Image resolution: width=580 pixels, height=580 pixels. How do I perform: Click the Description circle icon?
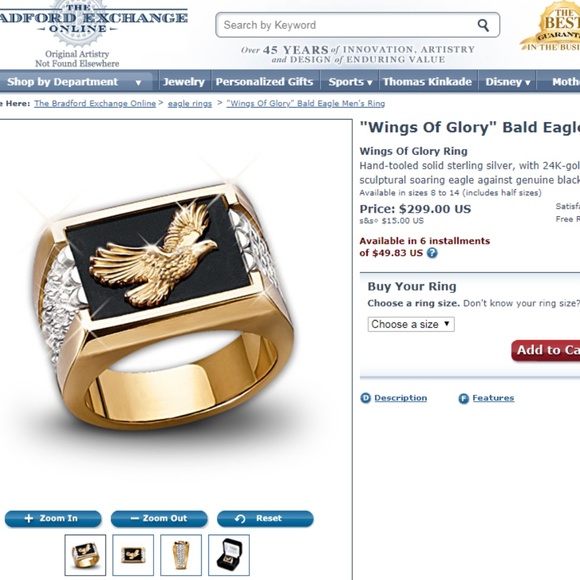pos(365,398)
